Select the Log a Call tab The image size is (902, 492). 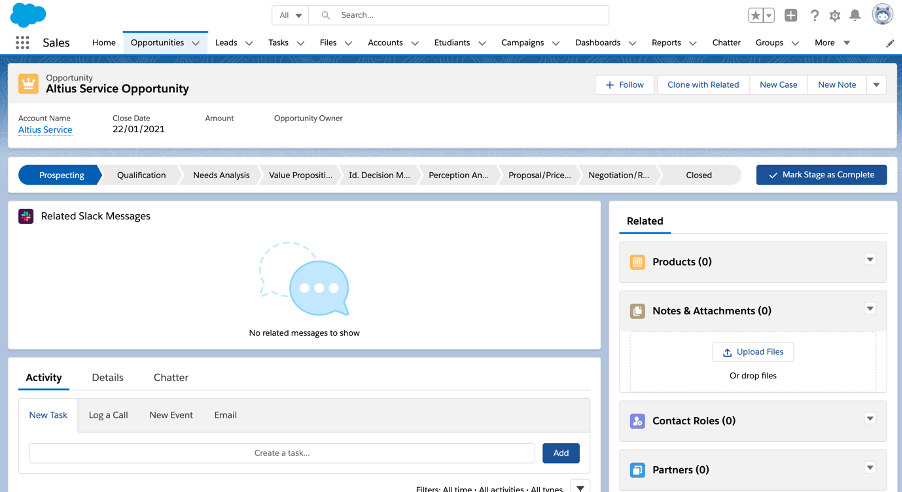(x=108, y=415)
